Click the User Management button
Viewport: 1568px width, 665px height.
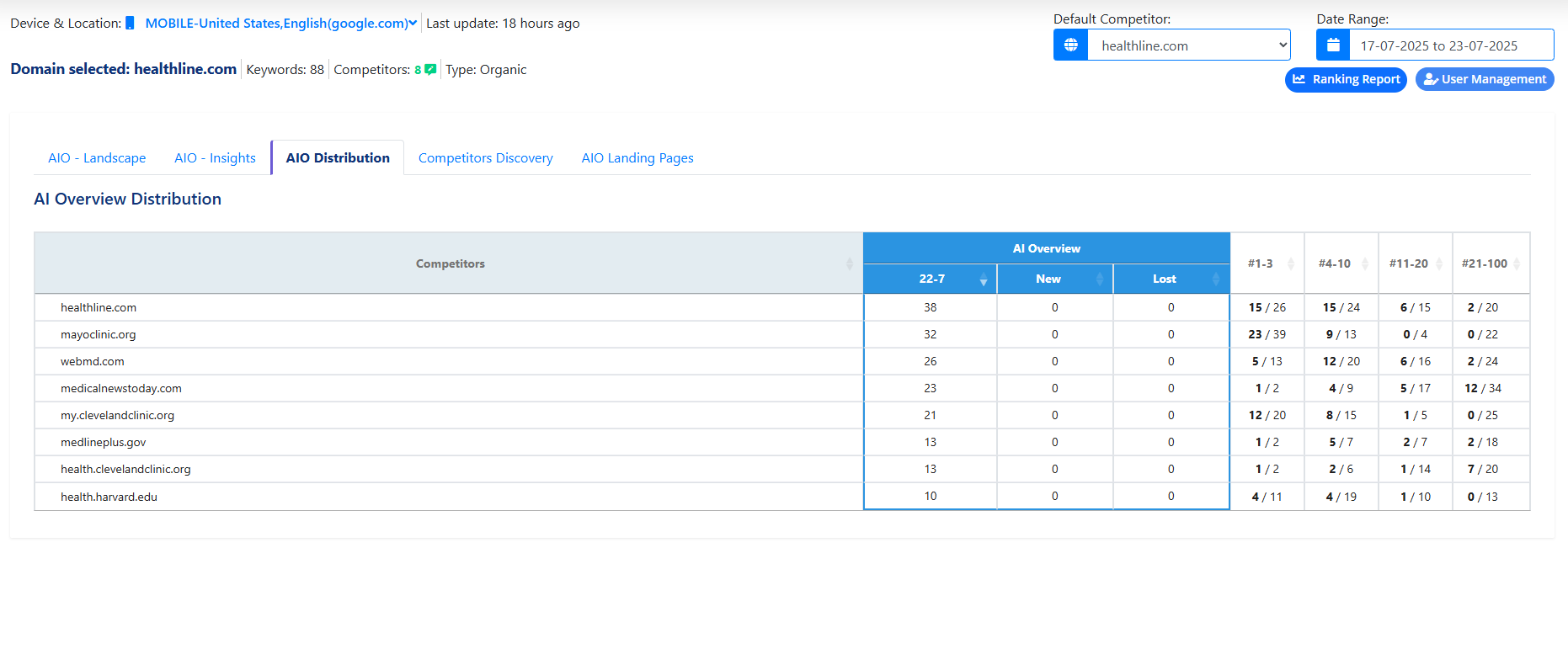click(x=1485, y=79)
